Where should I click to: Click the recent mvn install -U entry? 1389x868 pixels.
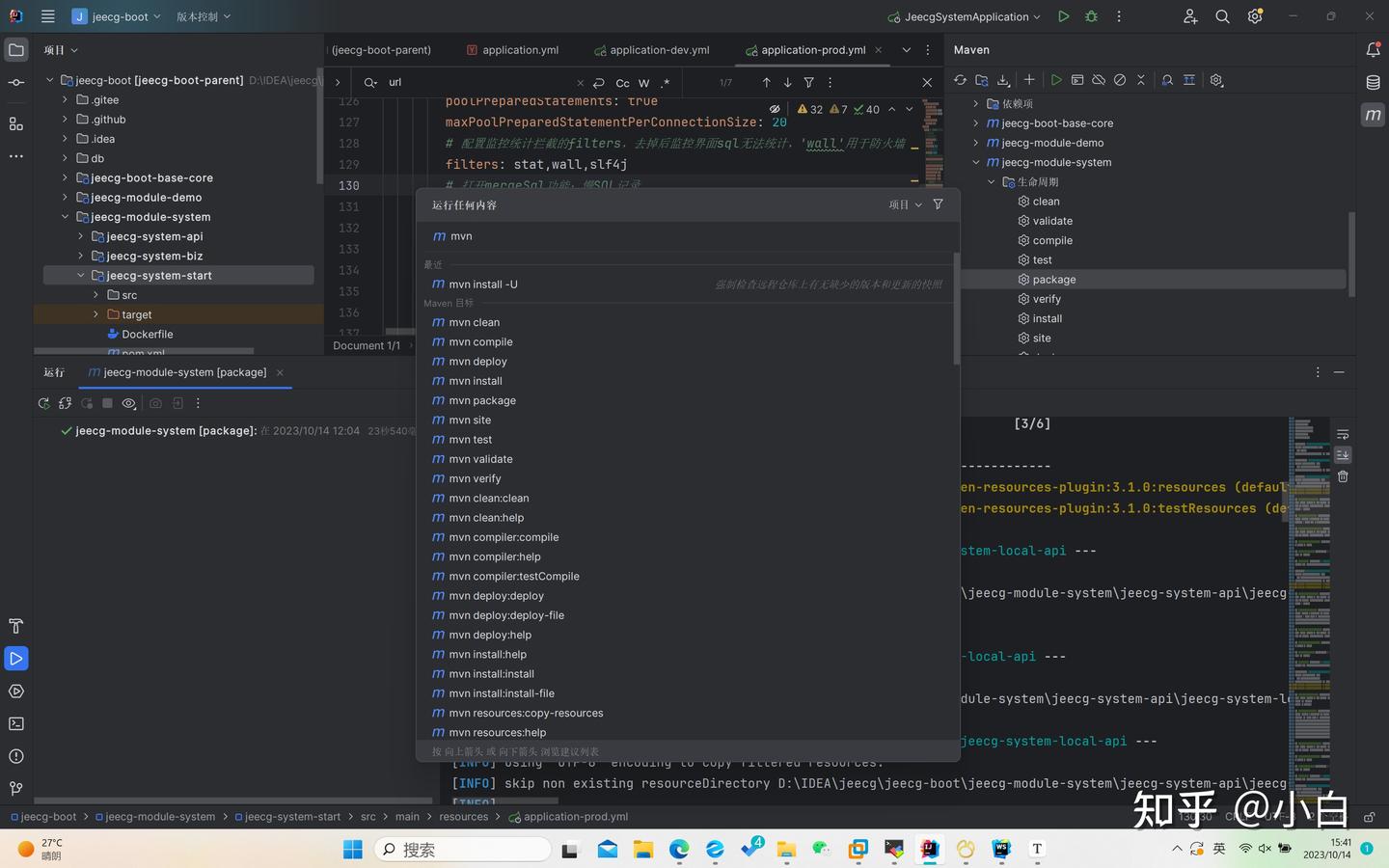pos(483,285)
